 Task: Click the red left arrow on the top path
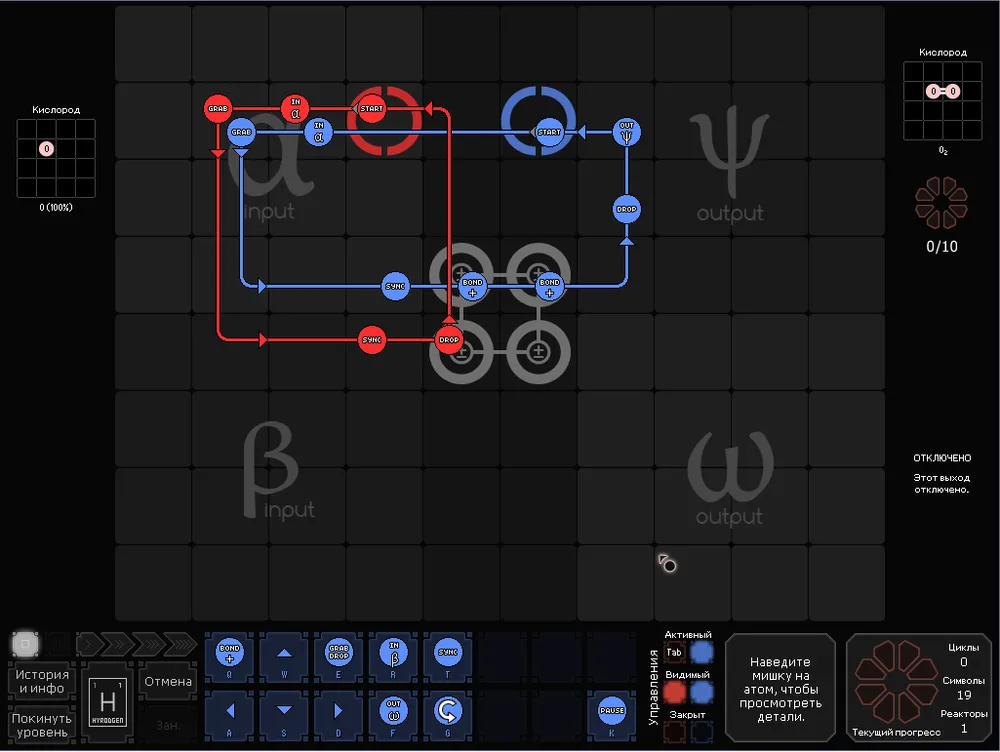(429, 108)
